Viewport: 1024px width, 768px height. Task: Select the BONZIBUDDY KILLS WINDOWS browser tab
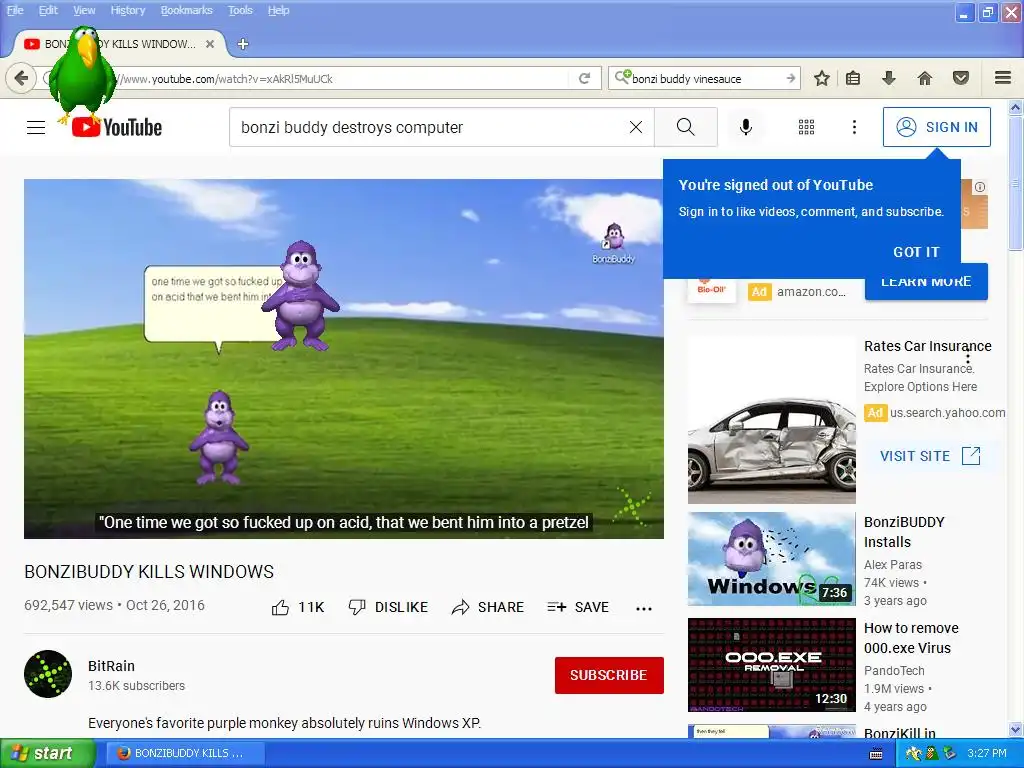point(120,44)
